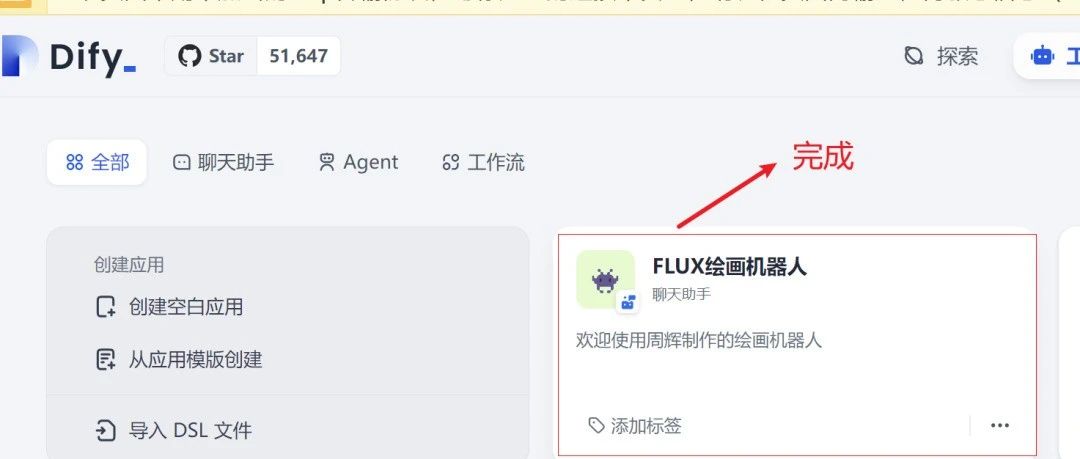Screen dimensions: 1080x459
Task: Click the template document icon
Action: pos(105,359)
